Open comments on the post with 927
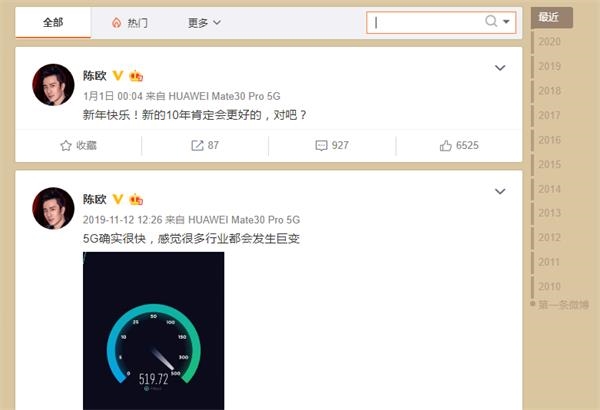The width and height of the screenshot is (600, 410). (332, 145)
